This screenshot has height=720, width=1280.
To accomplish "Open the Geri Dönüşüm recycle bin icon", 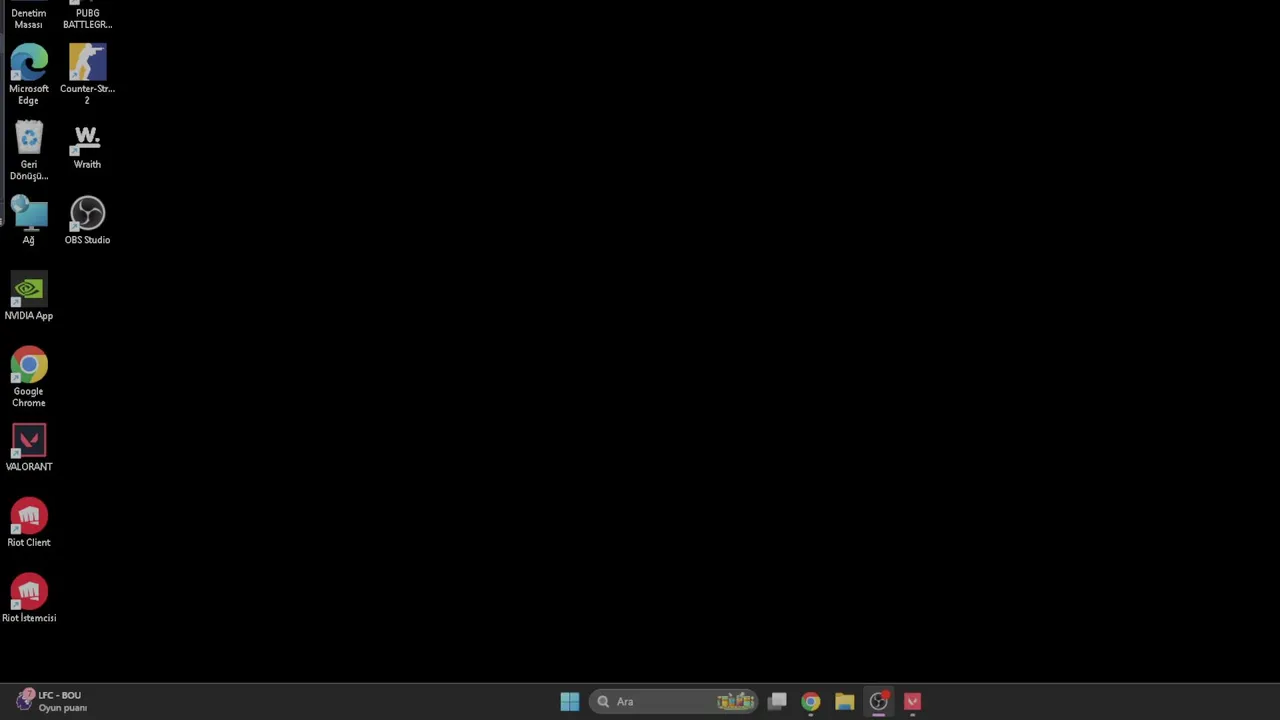I will (x=29, y=151).
